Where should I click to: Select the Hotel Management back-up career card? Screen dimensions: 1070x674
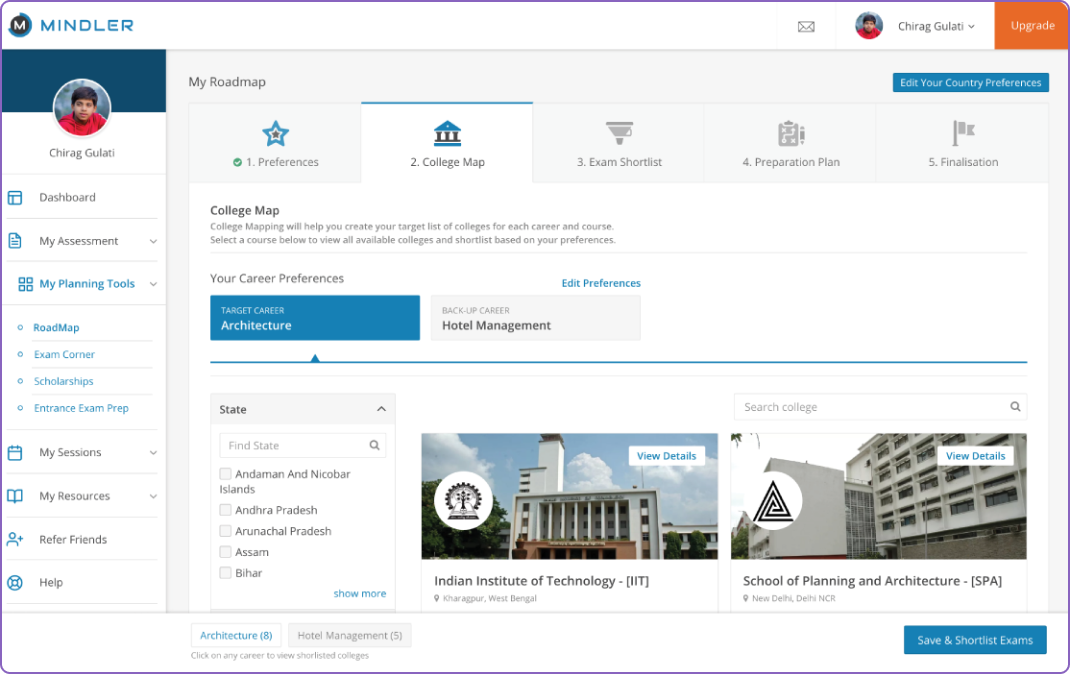tap(536, 318)
